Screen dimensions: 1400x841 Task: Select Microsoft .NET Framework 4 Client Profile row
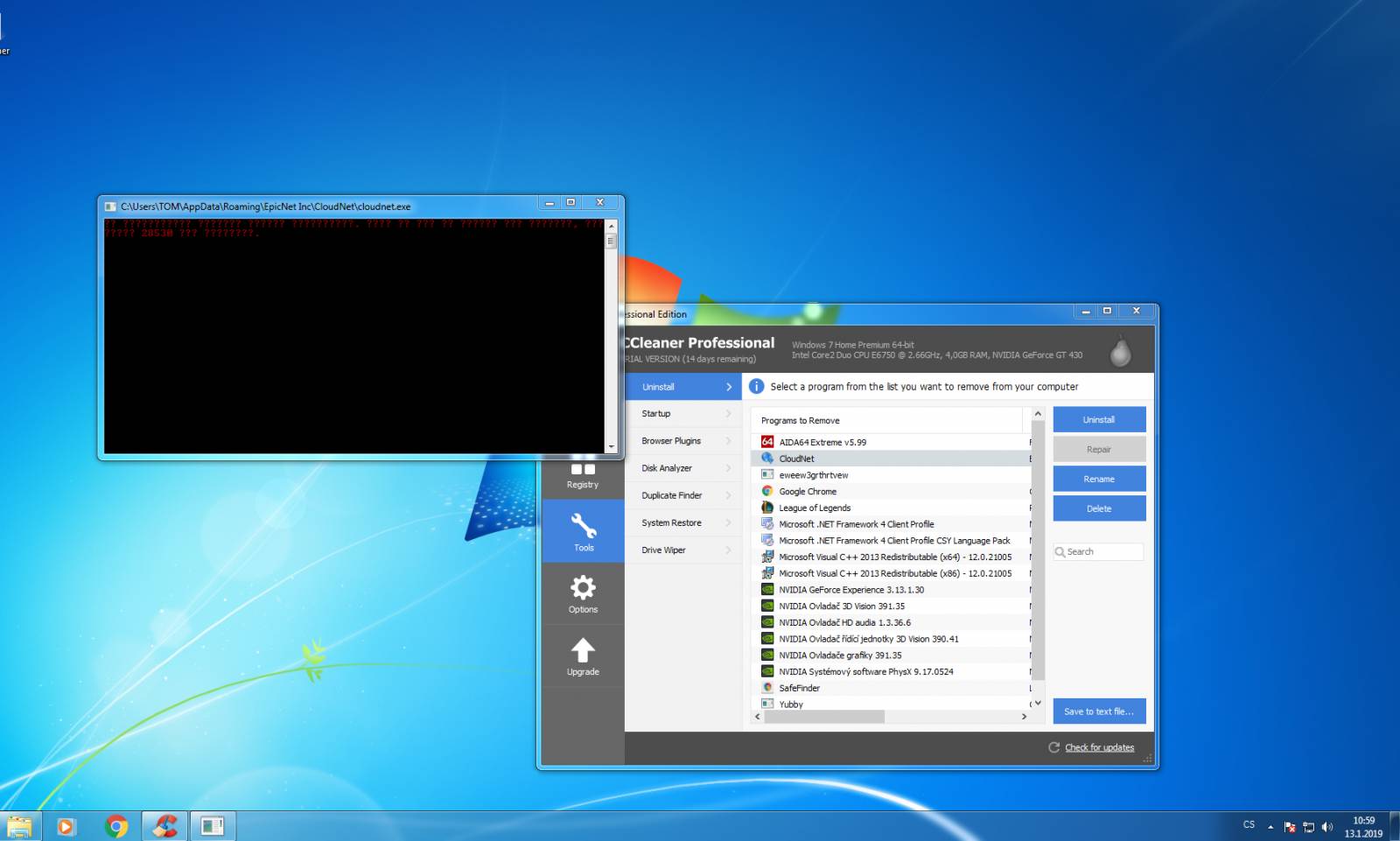[892, 524]
